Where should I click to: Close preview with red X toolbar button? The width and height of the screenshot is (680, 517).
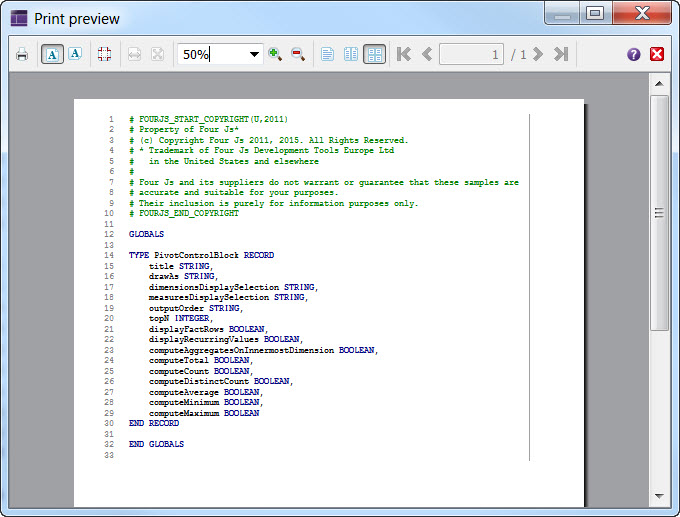tap(657, 54)
